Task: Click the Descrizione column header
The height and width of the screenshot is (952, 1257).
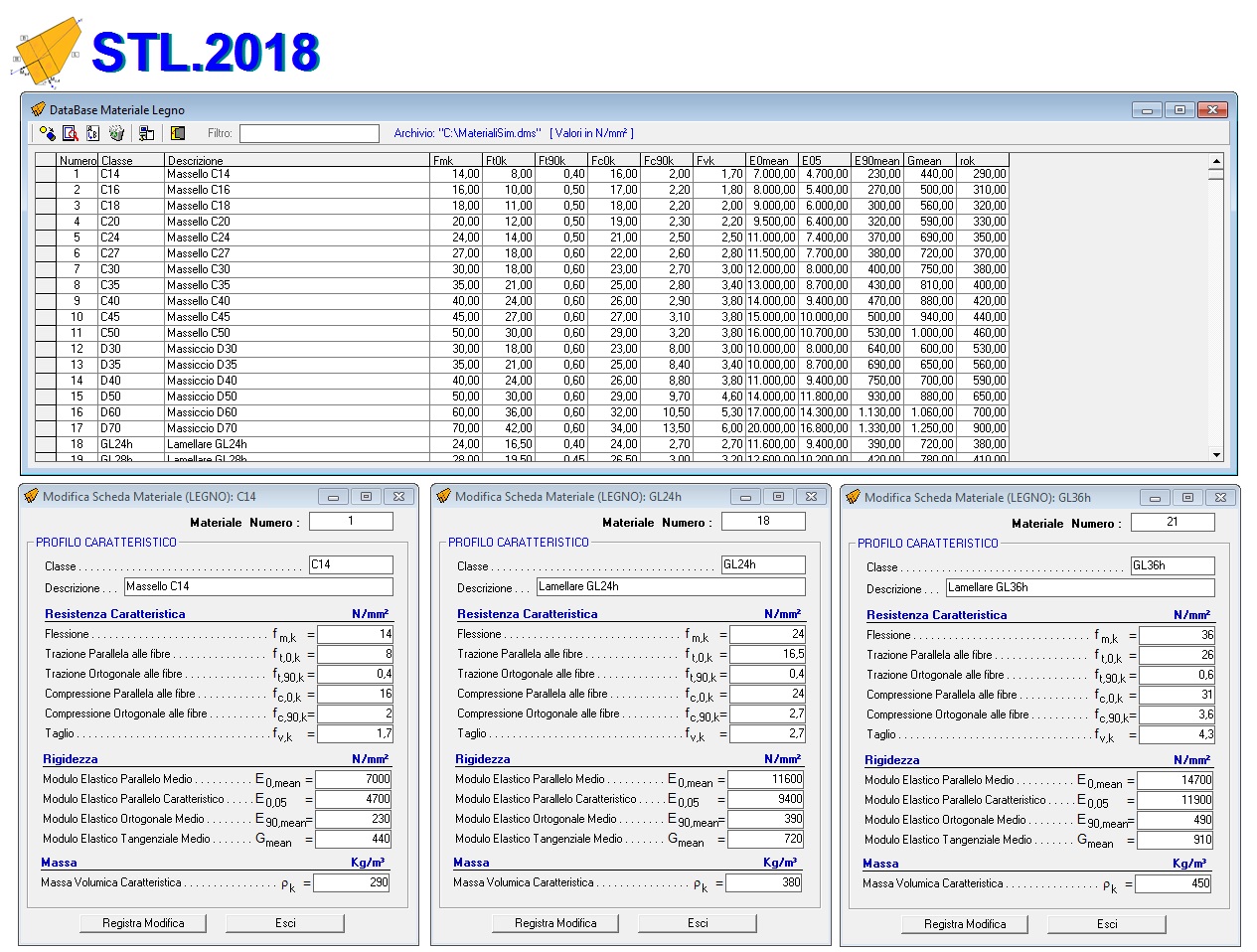Action: point(297,160)
